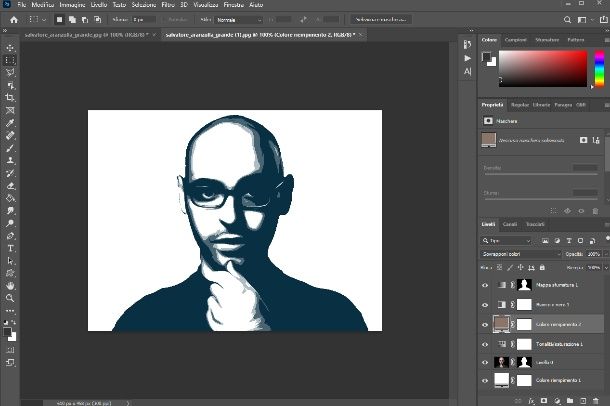Image resolution: width=610 pixels, height=406 pixels.
Task: Toggle visibility of Bianco e nero 1 layer
Action: pyautogui.click(x=486, y=305)
